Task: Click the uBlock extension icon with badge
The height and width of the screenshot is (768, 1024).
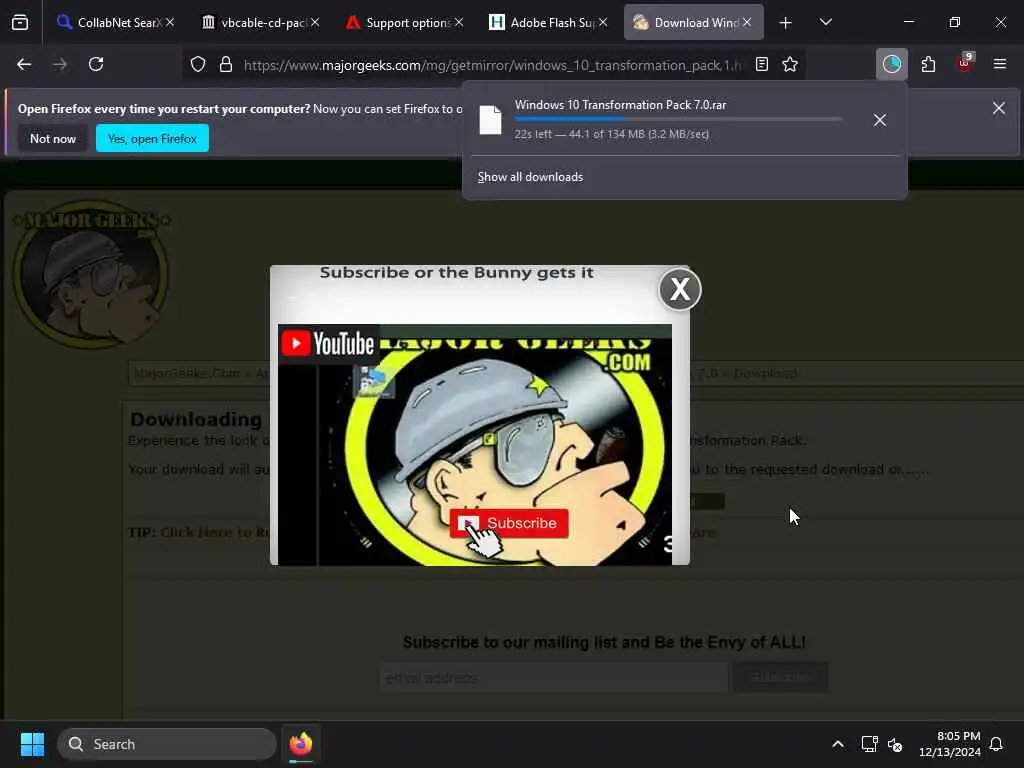Action: (965, 63)
